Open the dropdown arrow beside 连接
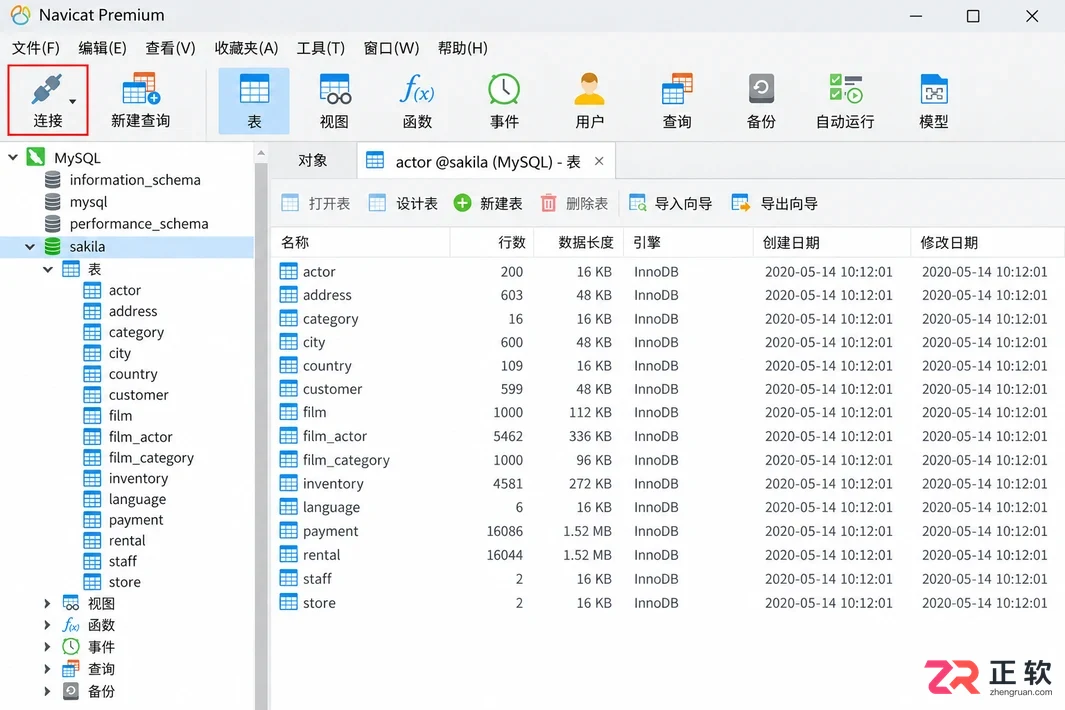Screen dimensions: 1065x710 click(73, 101)
